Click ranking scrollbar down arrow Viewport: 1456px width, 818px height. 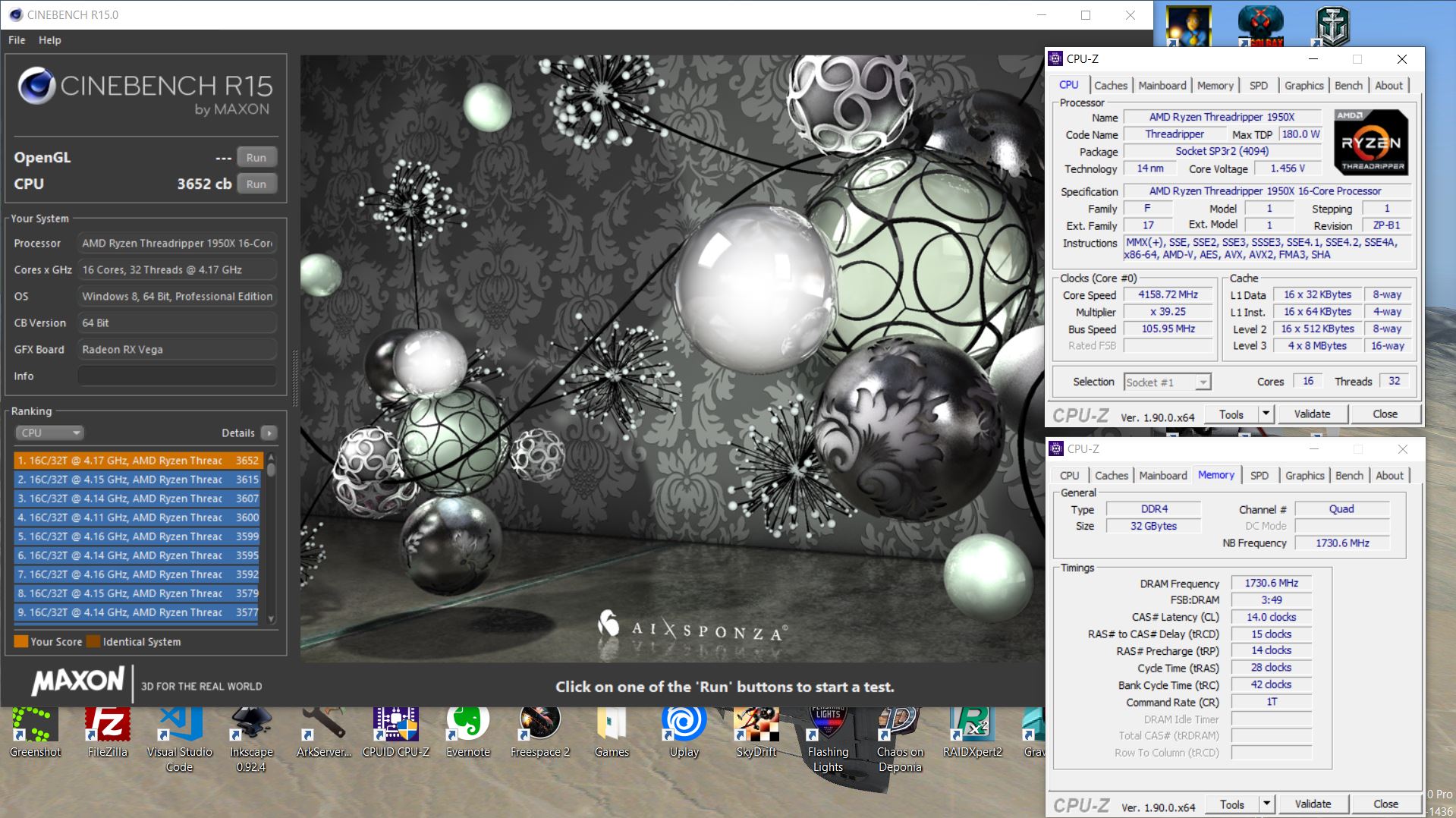(x=271, y=620)
